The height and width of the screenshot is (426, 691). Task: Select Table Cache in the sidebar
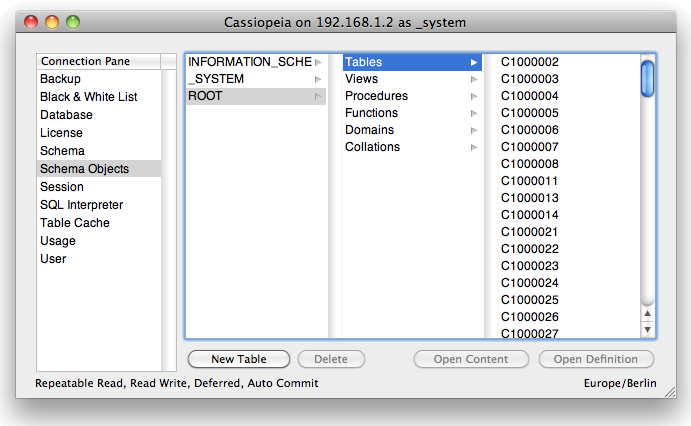coord(75,223)
